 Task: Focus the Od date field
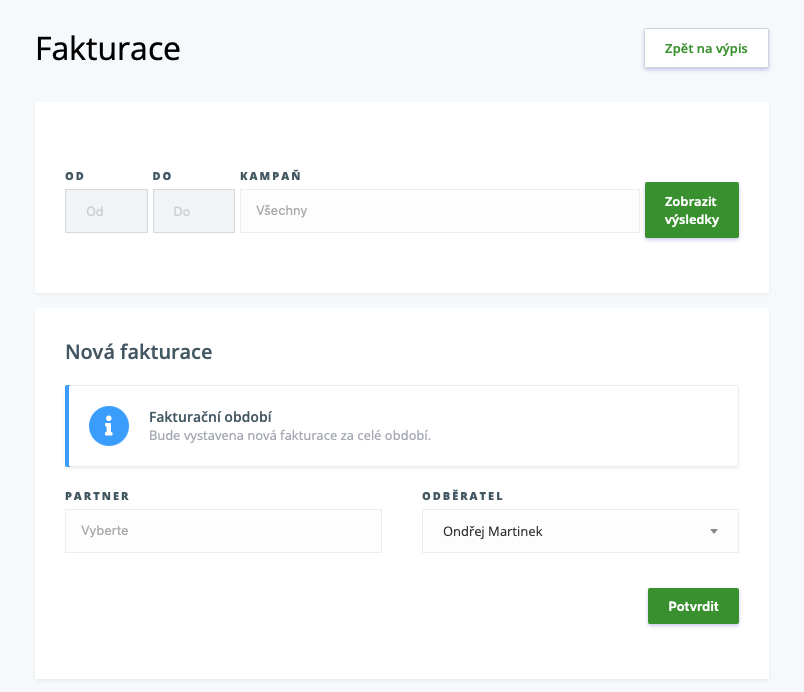point(106,211)
